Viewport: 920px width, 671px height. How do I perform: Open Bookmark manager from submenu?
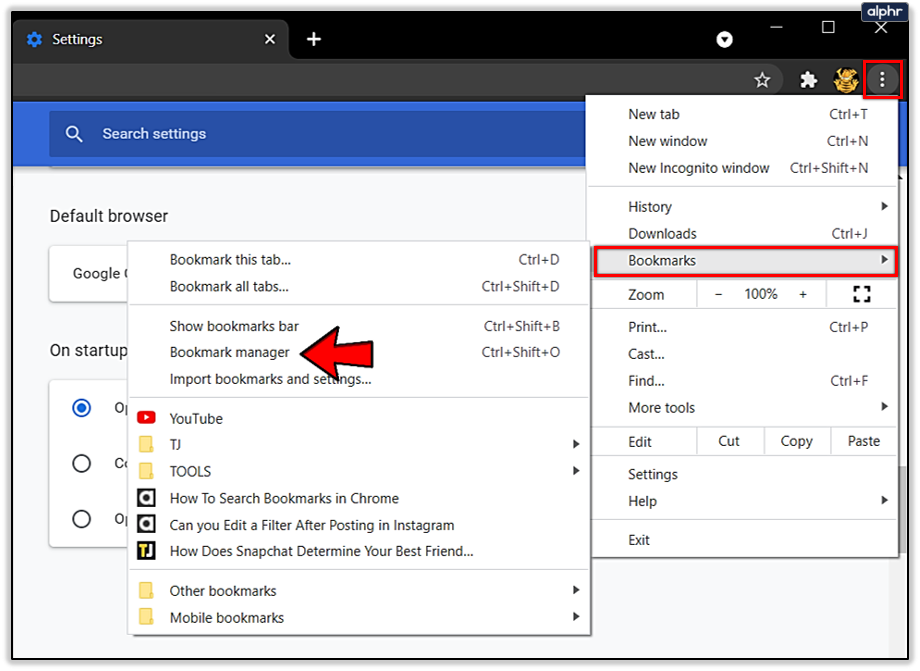click(x=229, y=352)
